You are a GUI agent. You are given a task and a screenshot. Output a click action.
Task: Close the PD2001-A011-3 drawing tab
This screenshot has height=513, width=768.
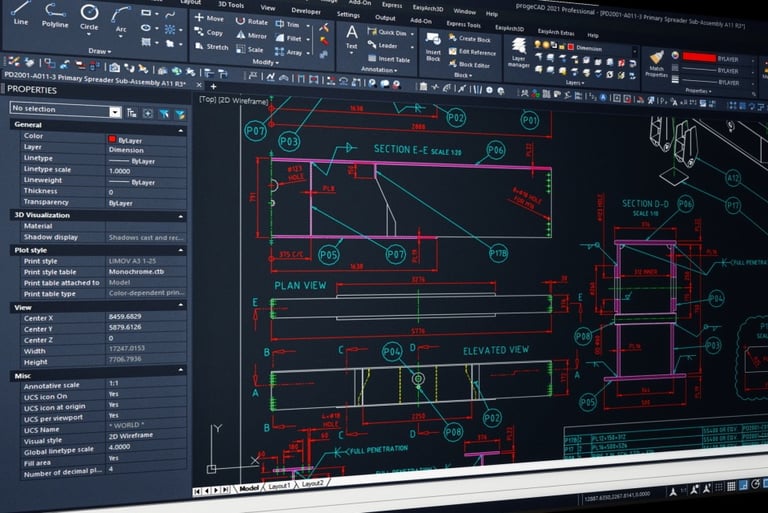(199, 85)
